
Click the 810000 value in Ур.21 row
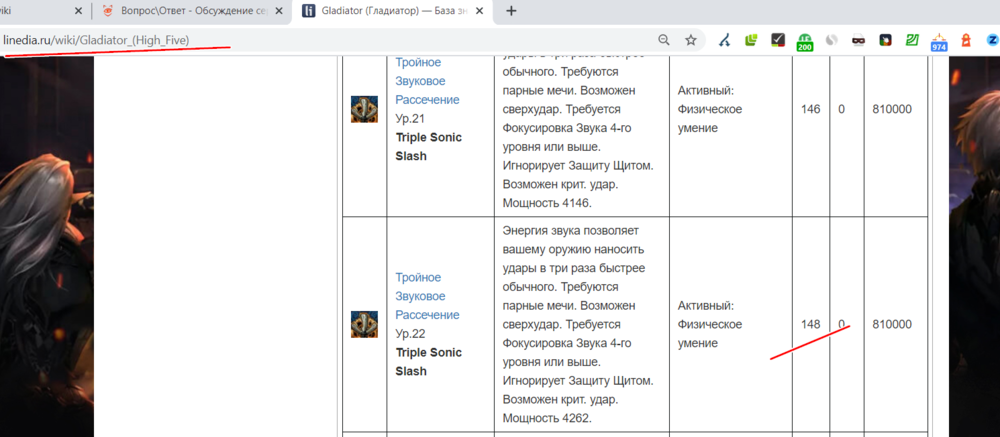pyautogui.click(x=892, y=109)
